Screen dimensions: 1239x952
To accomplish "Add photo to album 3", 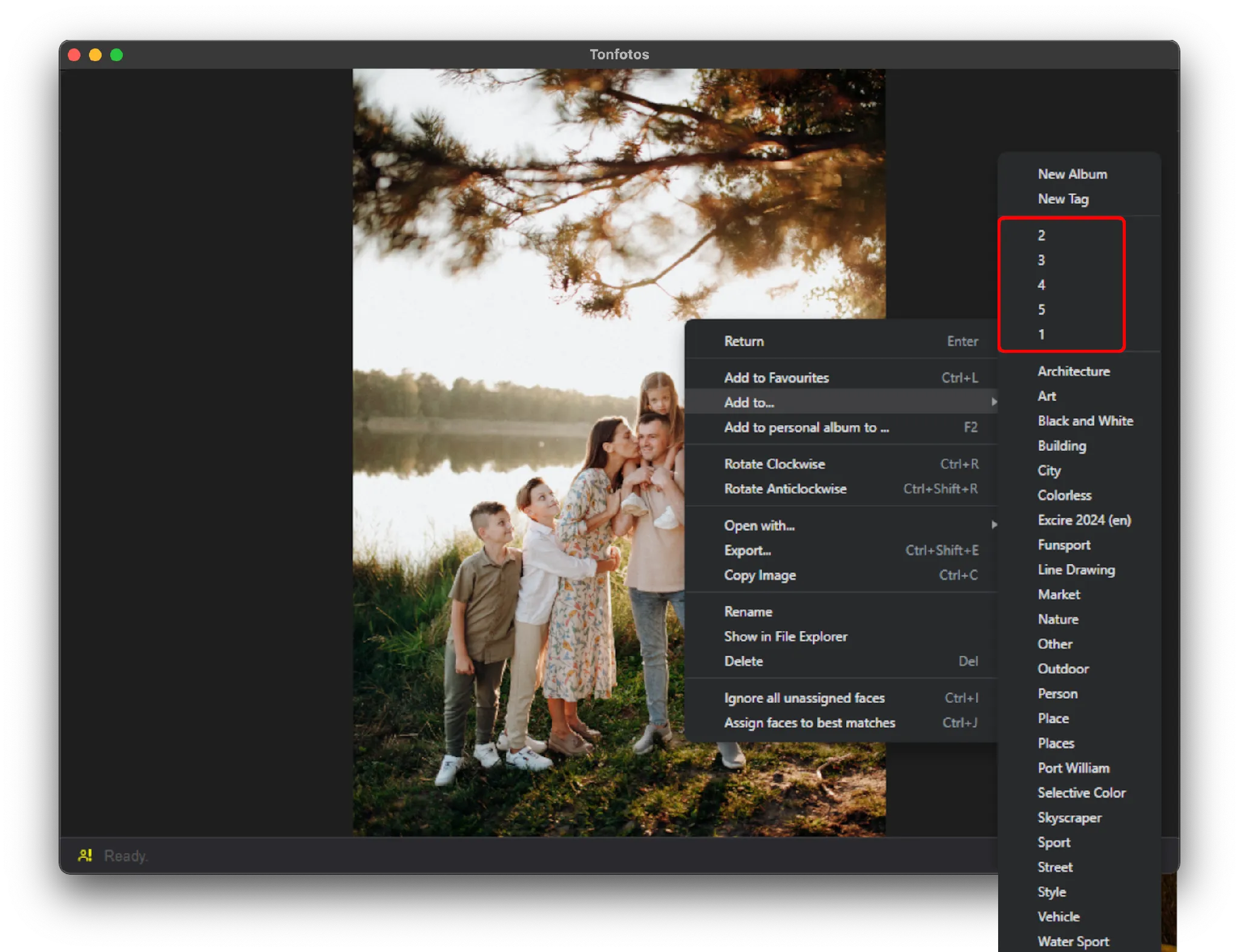I will coord(1079,260).
